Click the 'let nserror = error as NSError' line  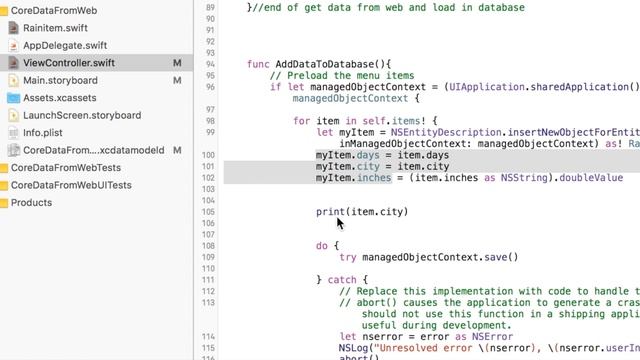(x=426, y=337)
